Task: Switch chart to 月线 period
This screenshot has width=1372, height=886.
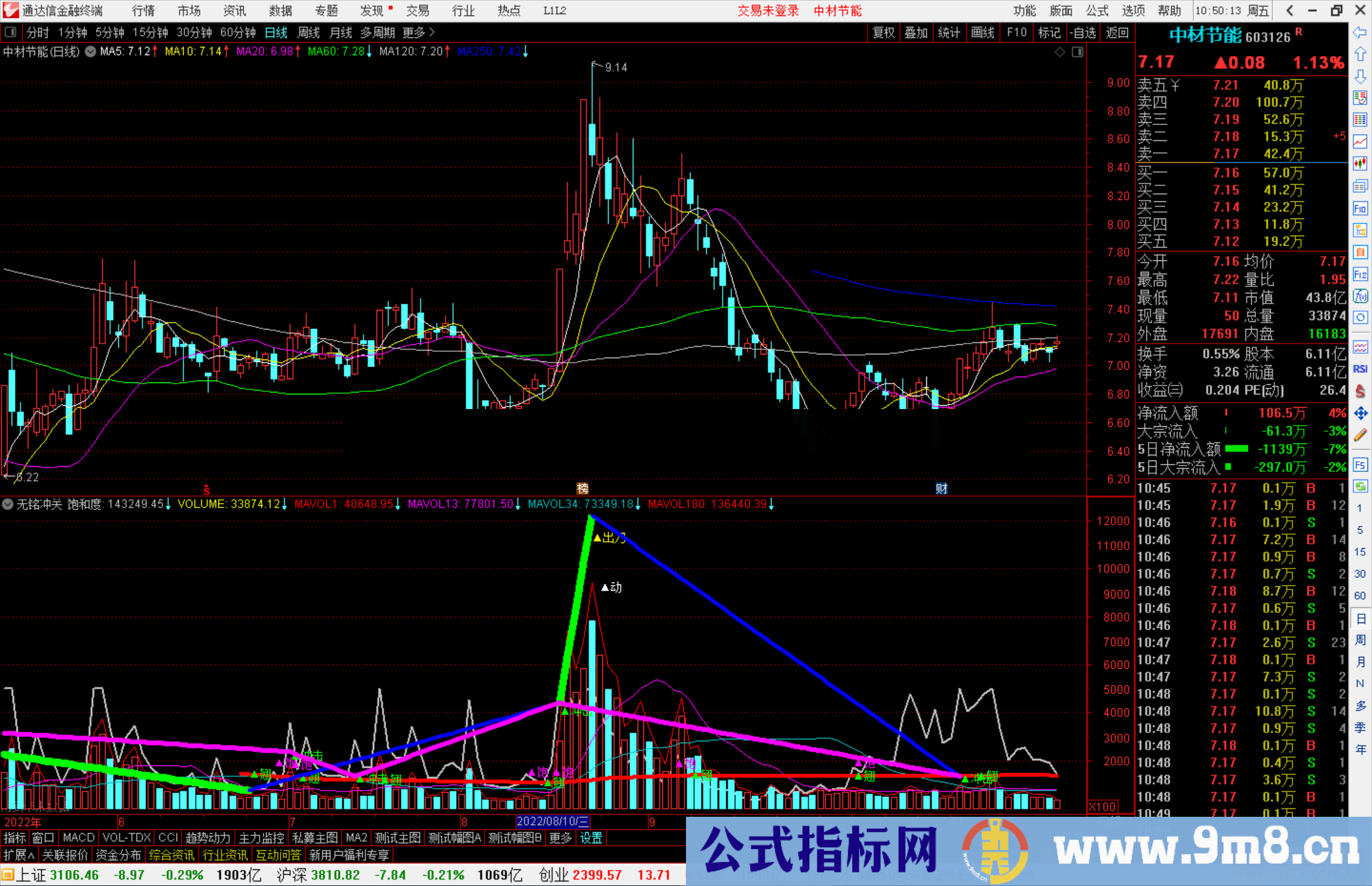Action: click(340, 32)
